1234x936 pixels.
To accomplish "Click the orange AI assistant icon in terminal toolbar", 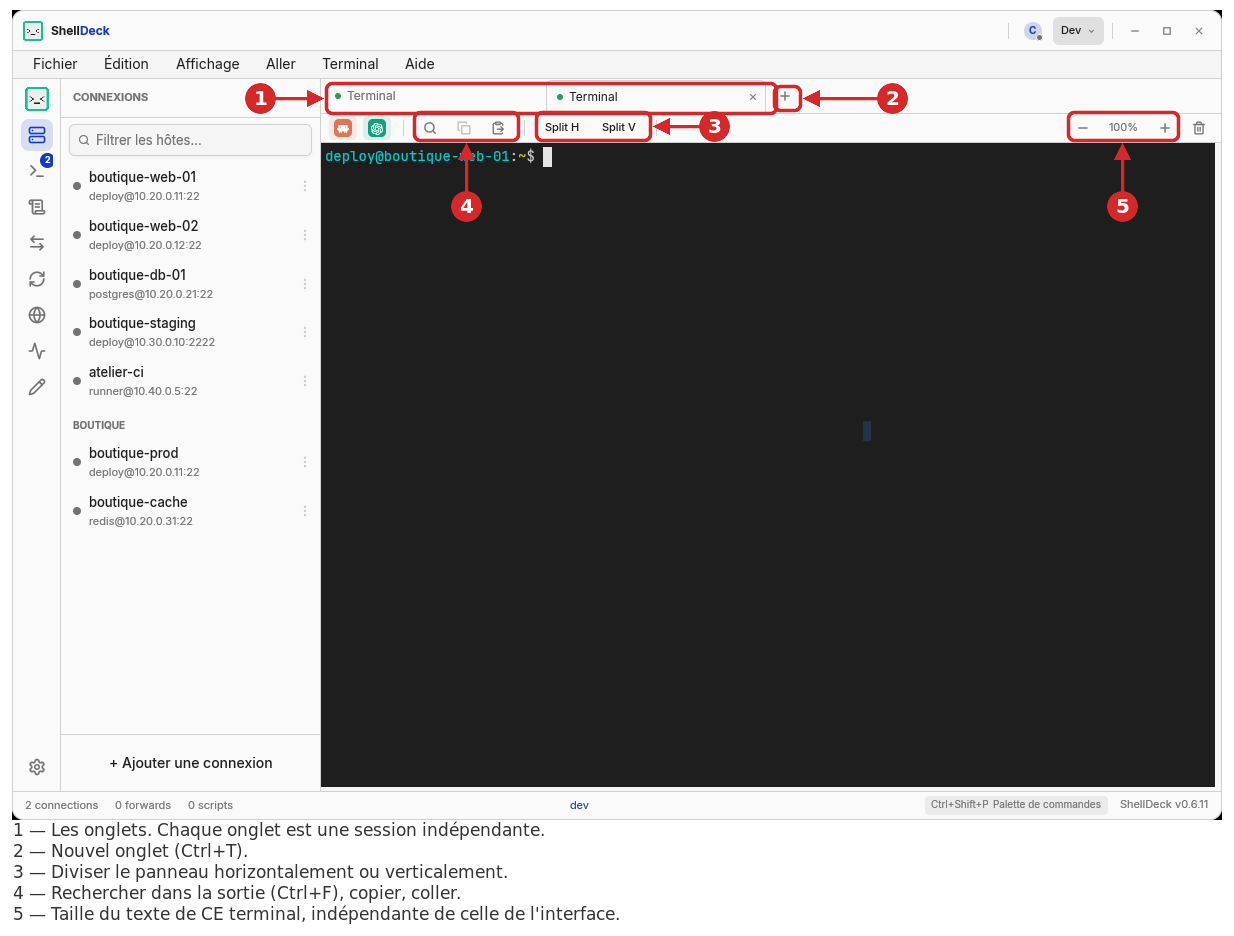I will click(x=343, y=128).
